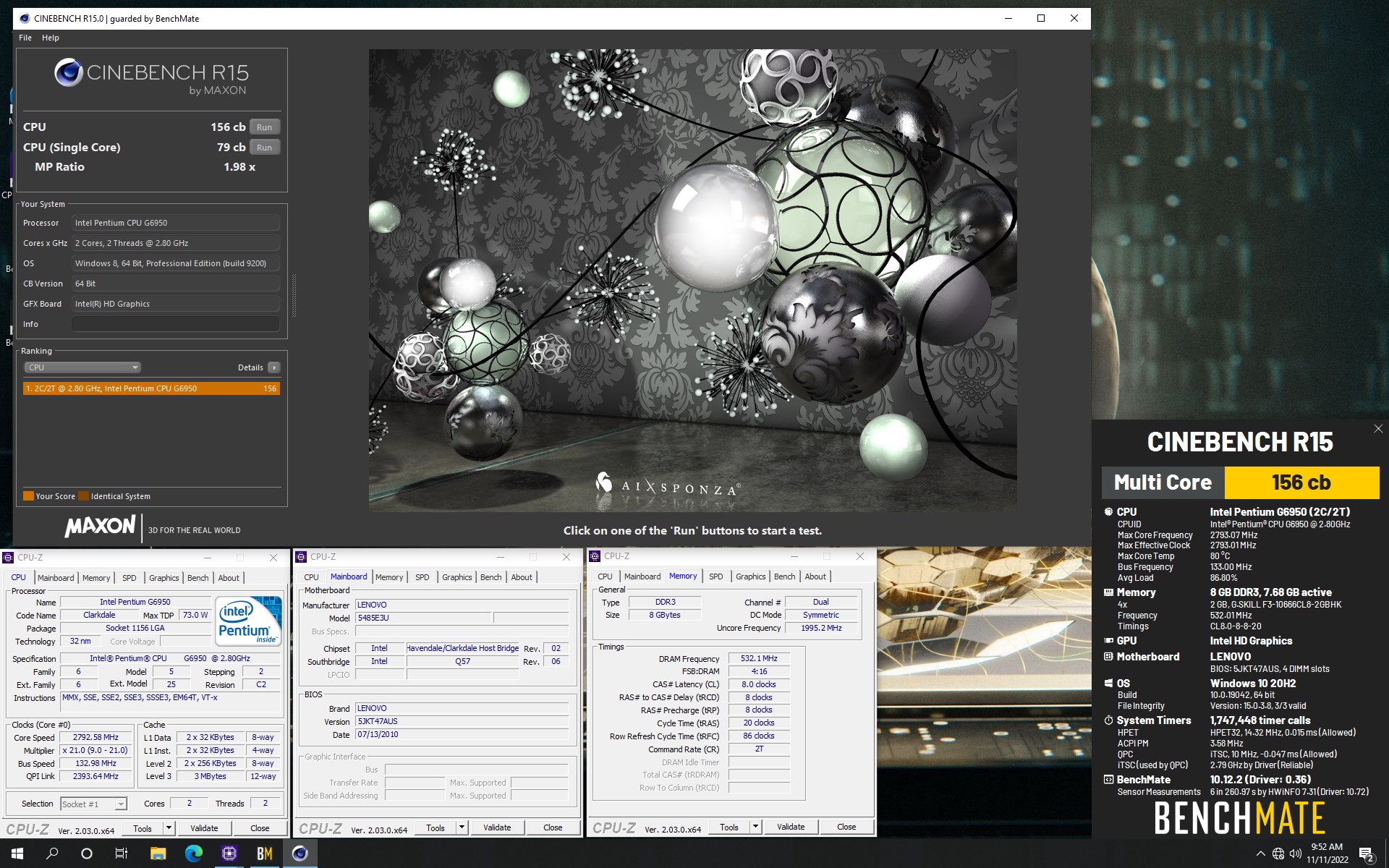Click DRAM Frequency value 532.1 MHz
1389x868 pixels.
tap(759, 659)
